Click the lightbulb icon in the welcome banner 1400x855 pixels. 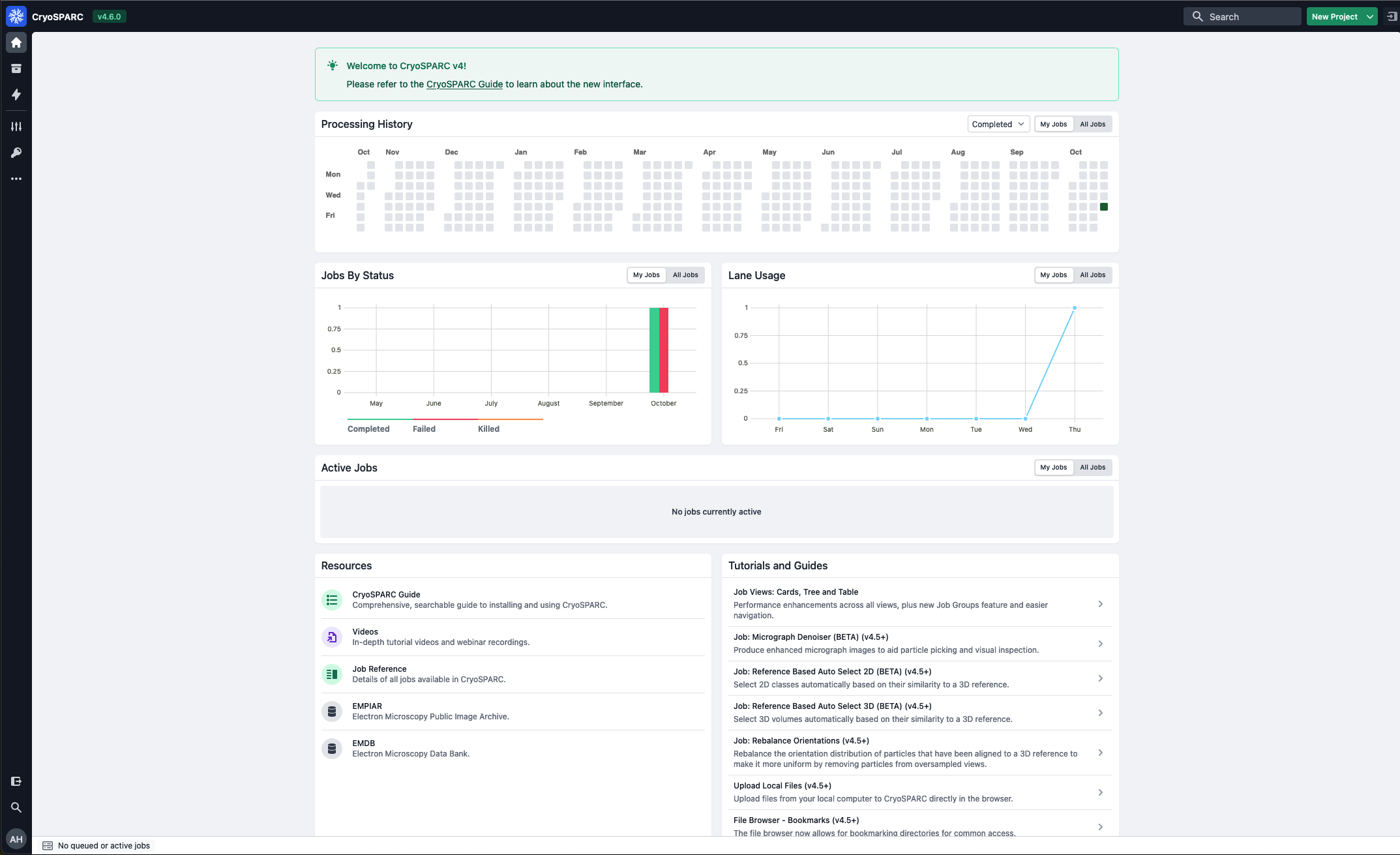(333, 65)
